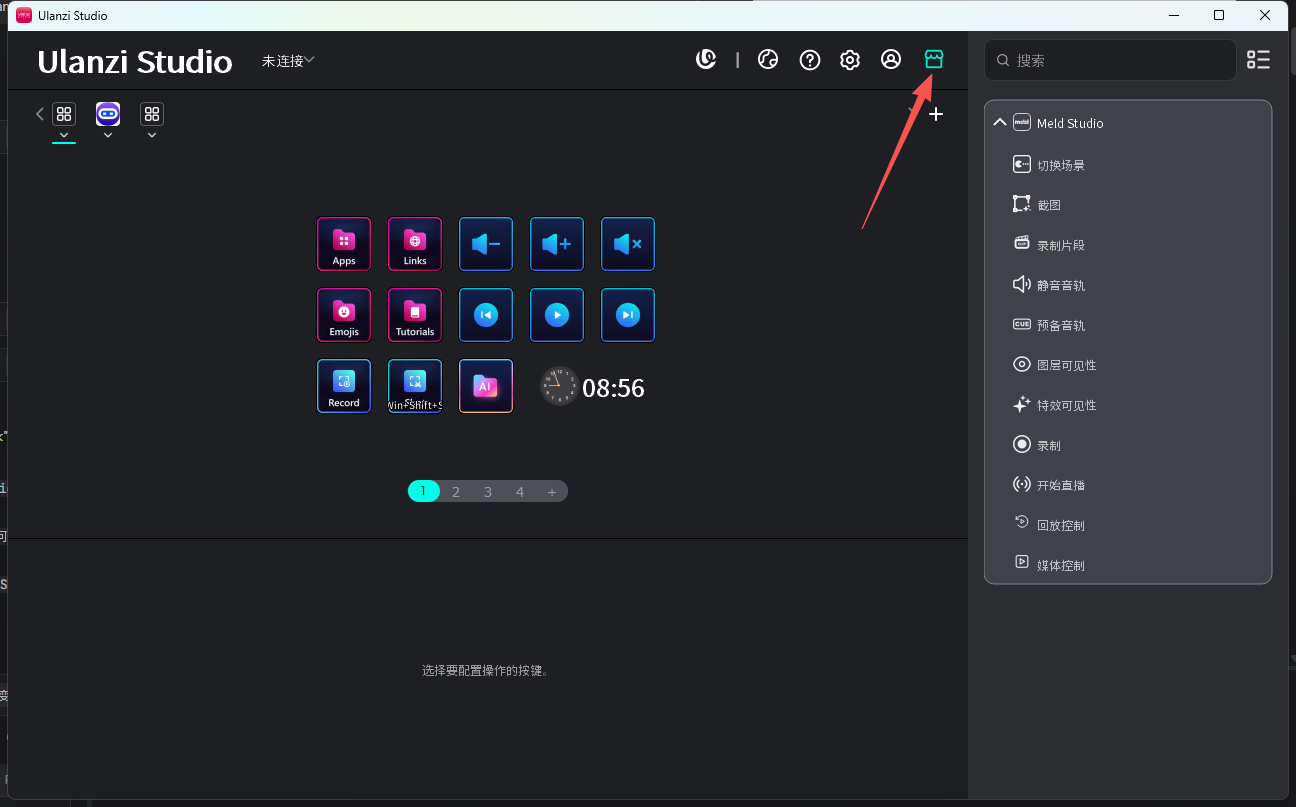The image size is (1296, 807).
Task: Expand the 未连接 device dropdown
Action: coord(288,61)
